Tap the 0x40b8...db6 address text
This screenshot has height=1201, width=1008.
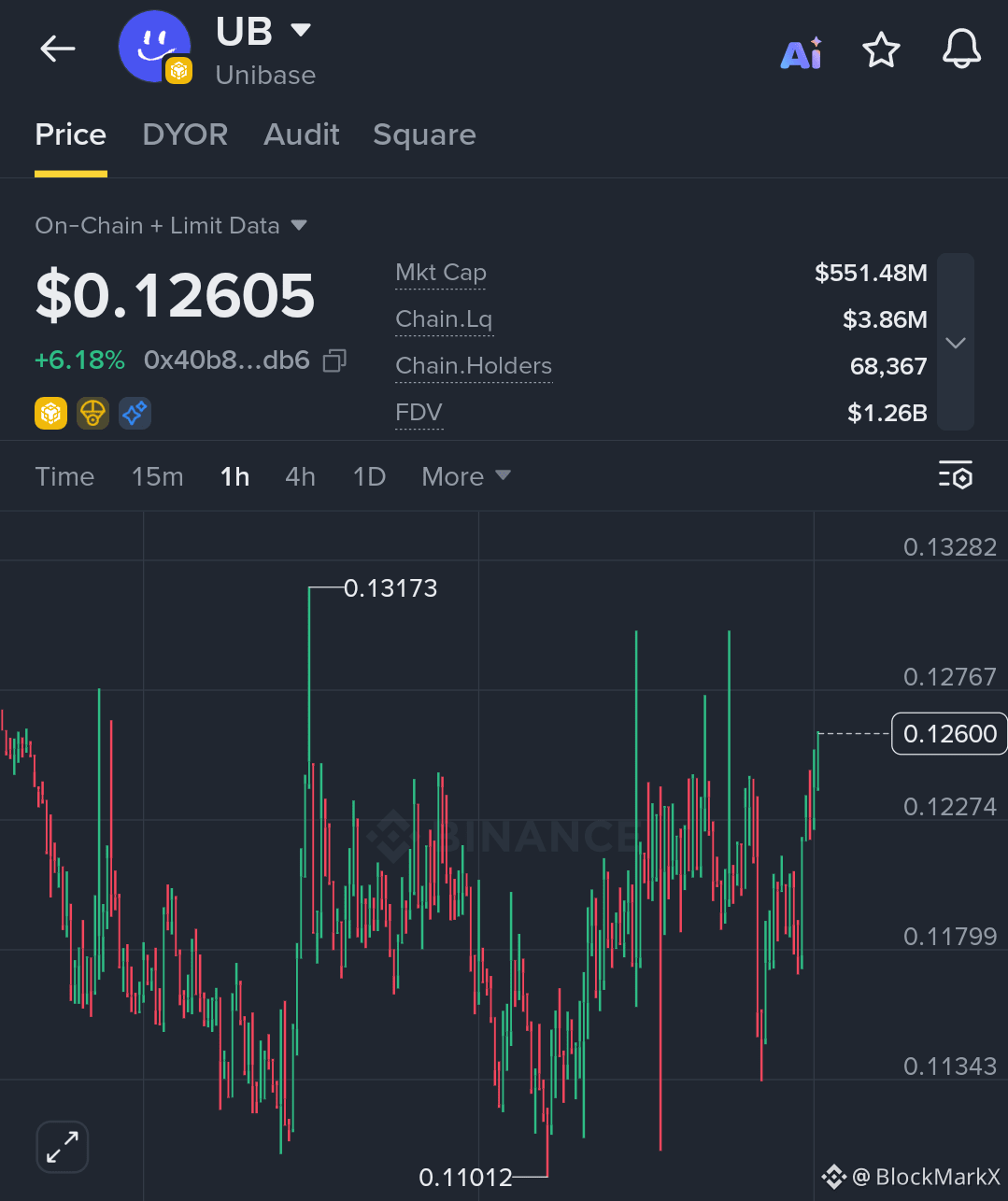pyautogui.click(x=227, y=360)
